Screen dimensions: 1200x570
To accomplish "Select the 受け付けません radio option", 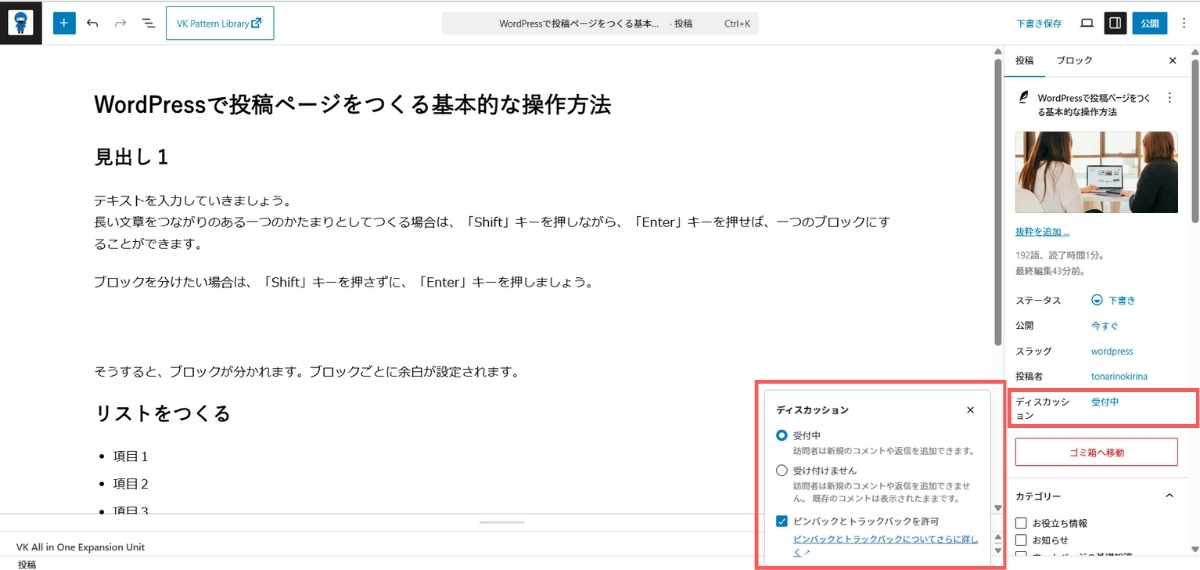I will pos(782,470).
